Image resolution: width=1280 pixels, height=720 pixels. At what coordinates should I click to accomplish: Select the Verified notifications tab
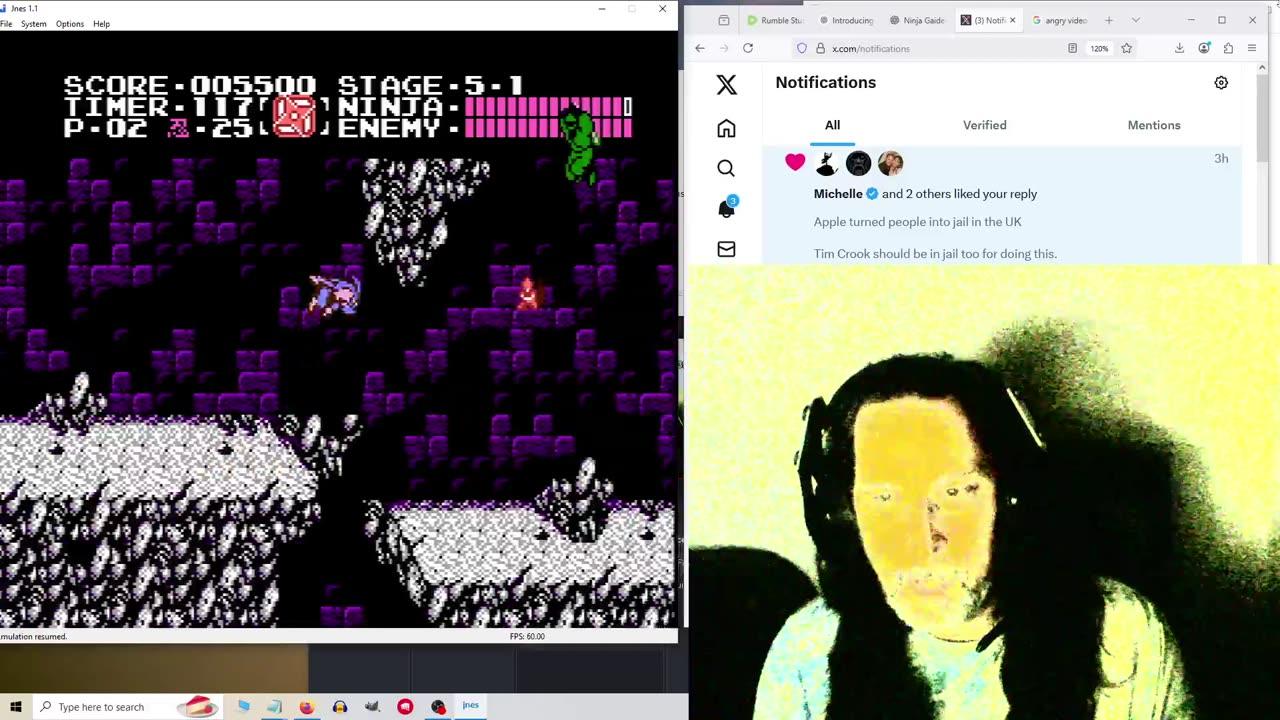click(x=985, y=125)
